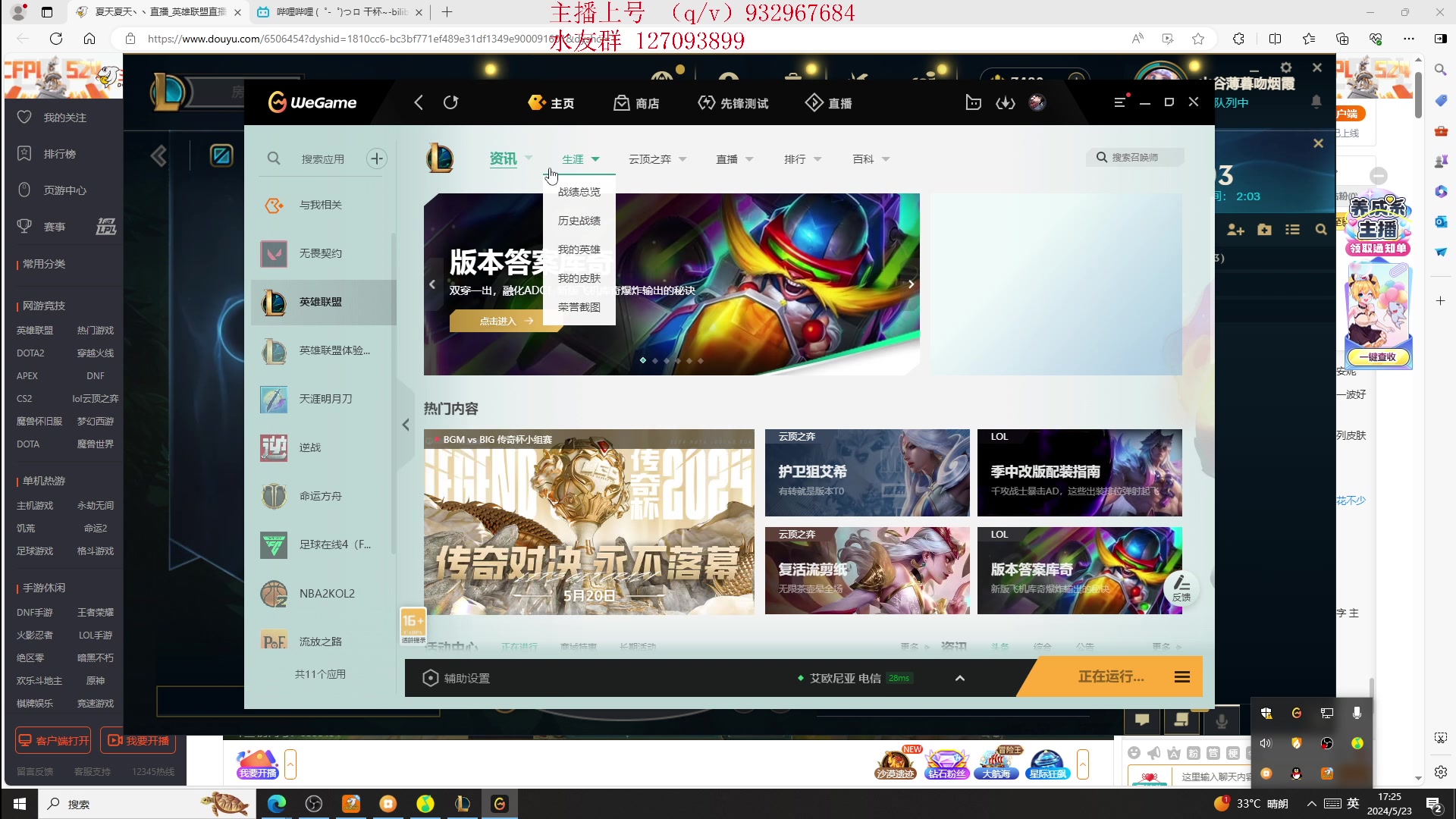Open LoL client settings gear
1456x819 pixels.
point(1286,67)
